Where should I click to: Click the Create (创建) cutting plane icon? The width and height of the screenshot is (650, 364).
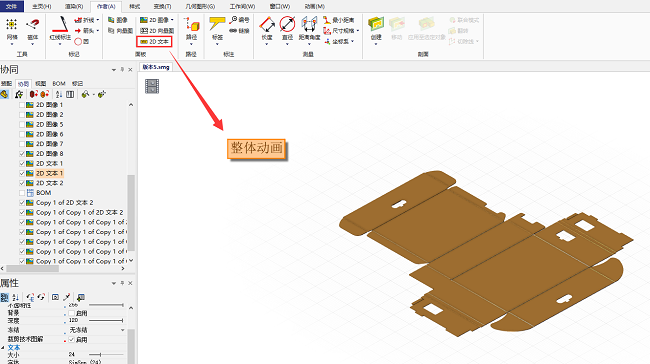click(376, 24)
